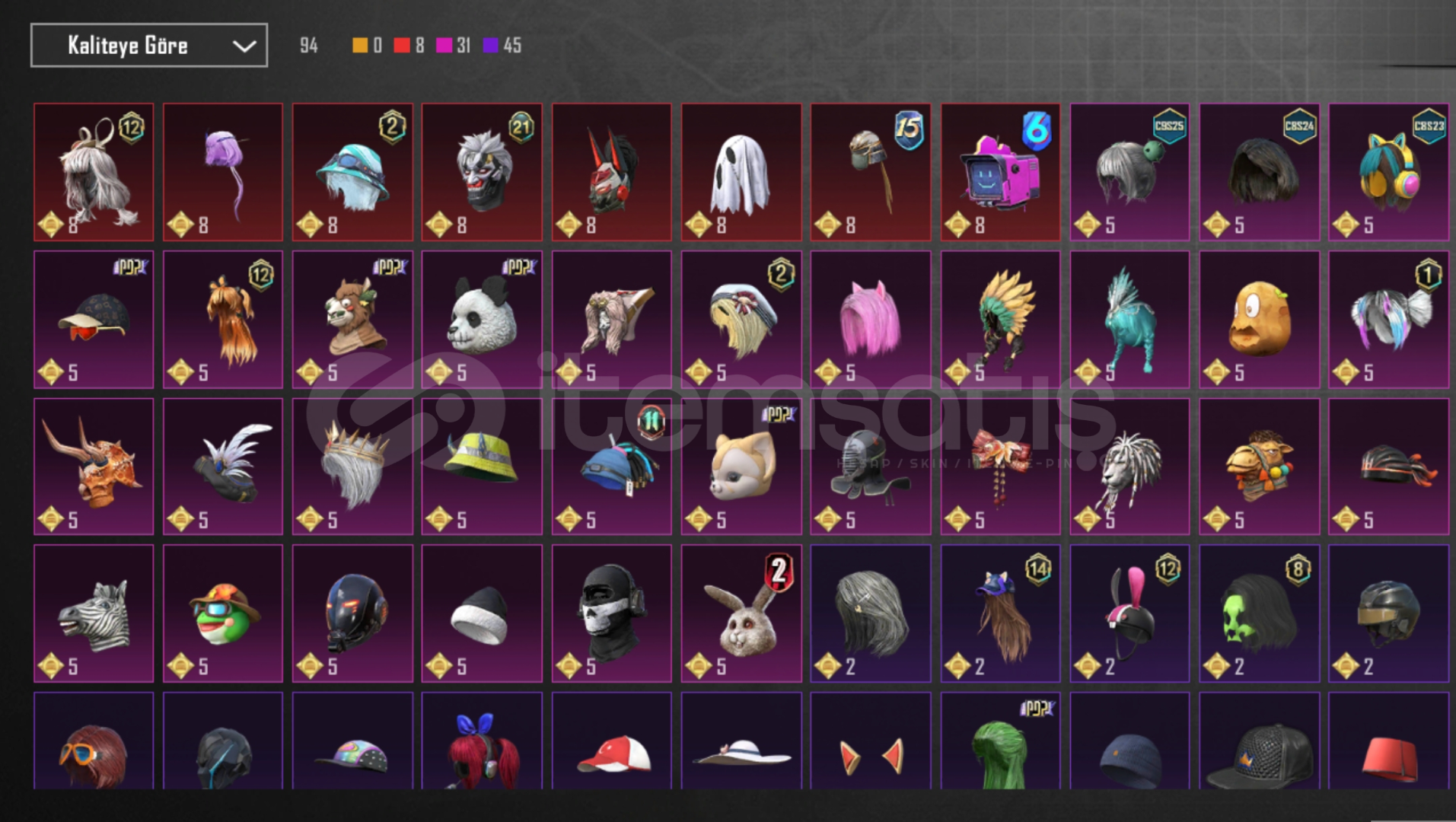Select the pink TV robot head item
1456x822 pixels.
tap(1000, 172)
